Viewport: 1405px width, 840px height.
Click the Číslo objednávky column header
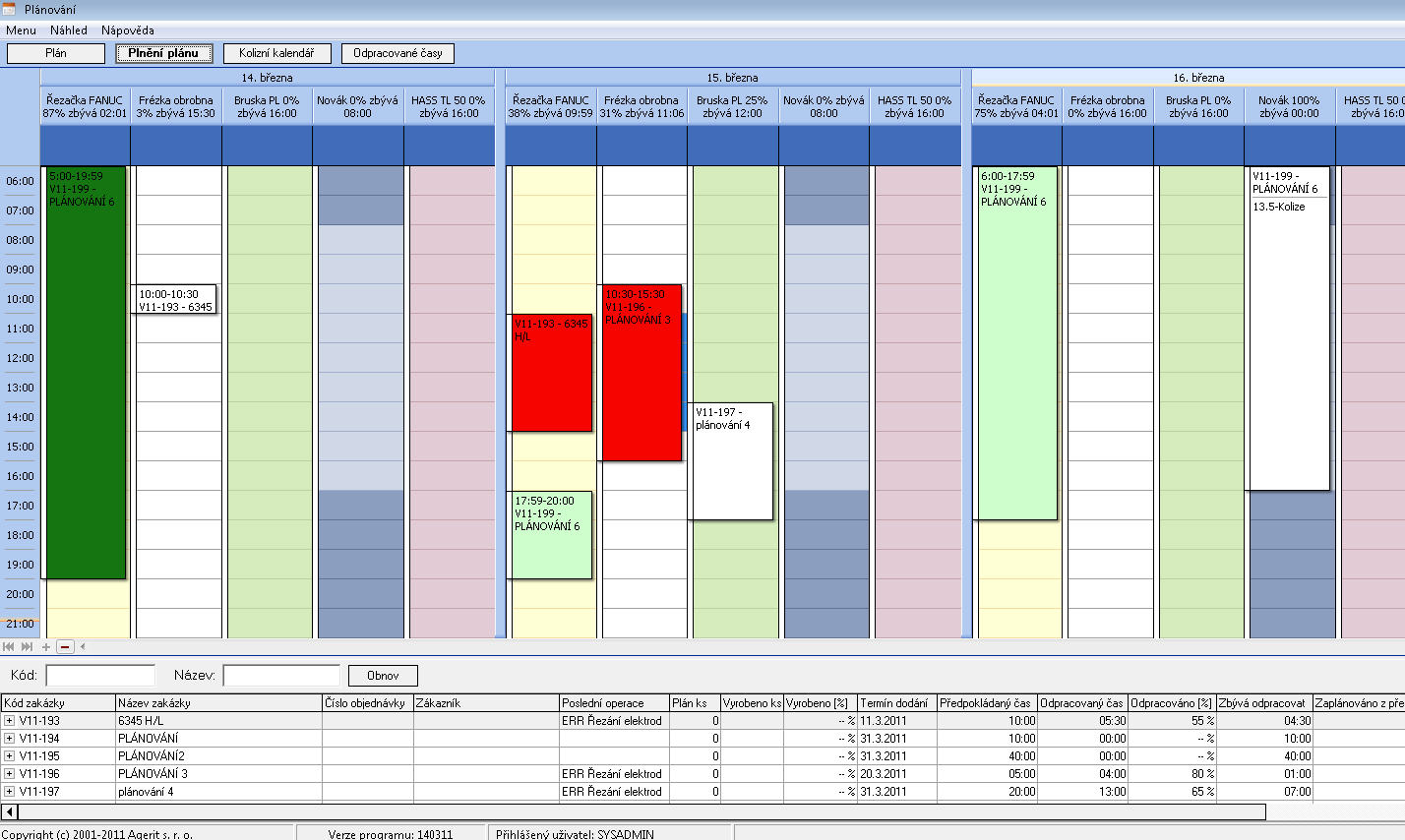(367, 703)
